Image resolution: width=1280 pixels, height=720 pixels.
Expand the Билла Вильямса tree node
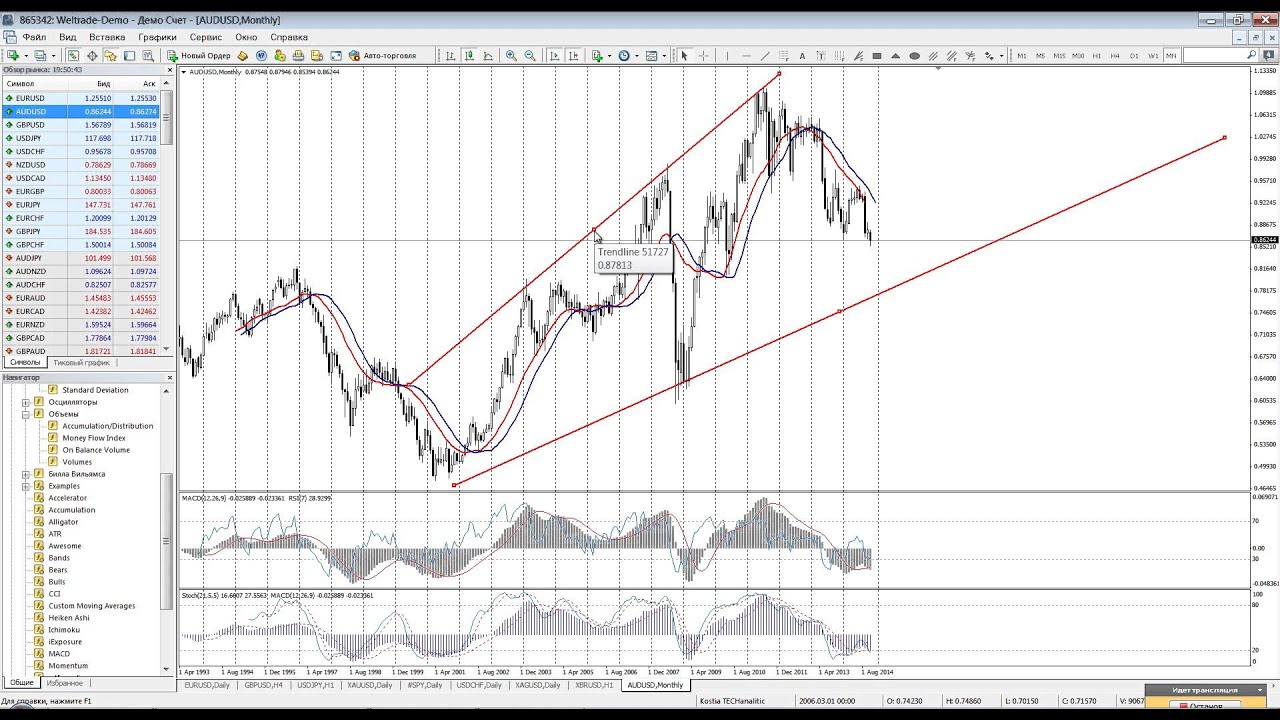26,474
